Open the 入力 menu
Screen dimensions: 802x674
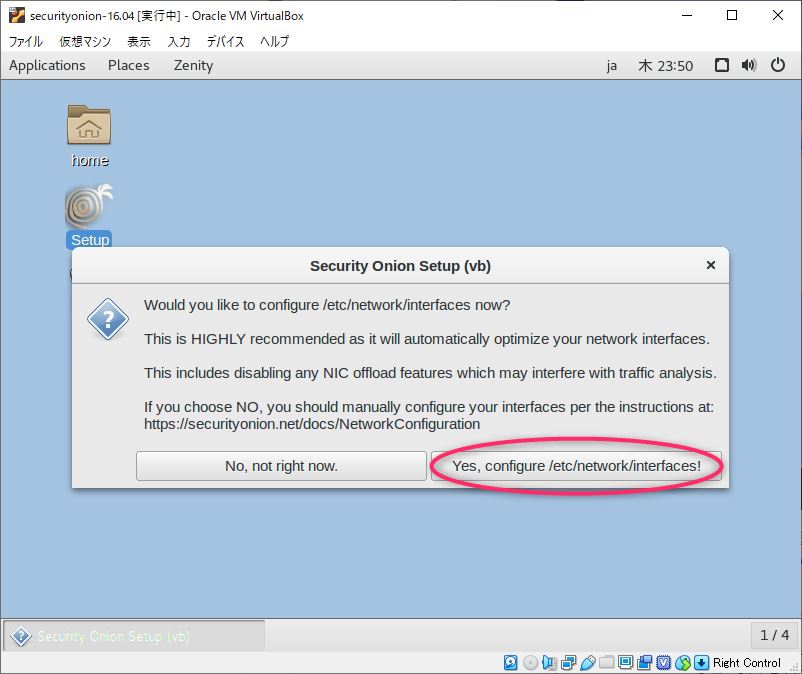tap(179, 41)
